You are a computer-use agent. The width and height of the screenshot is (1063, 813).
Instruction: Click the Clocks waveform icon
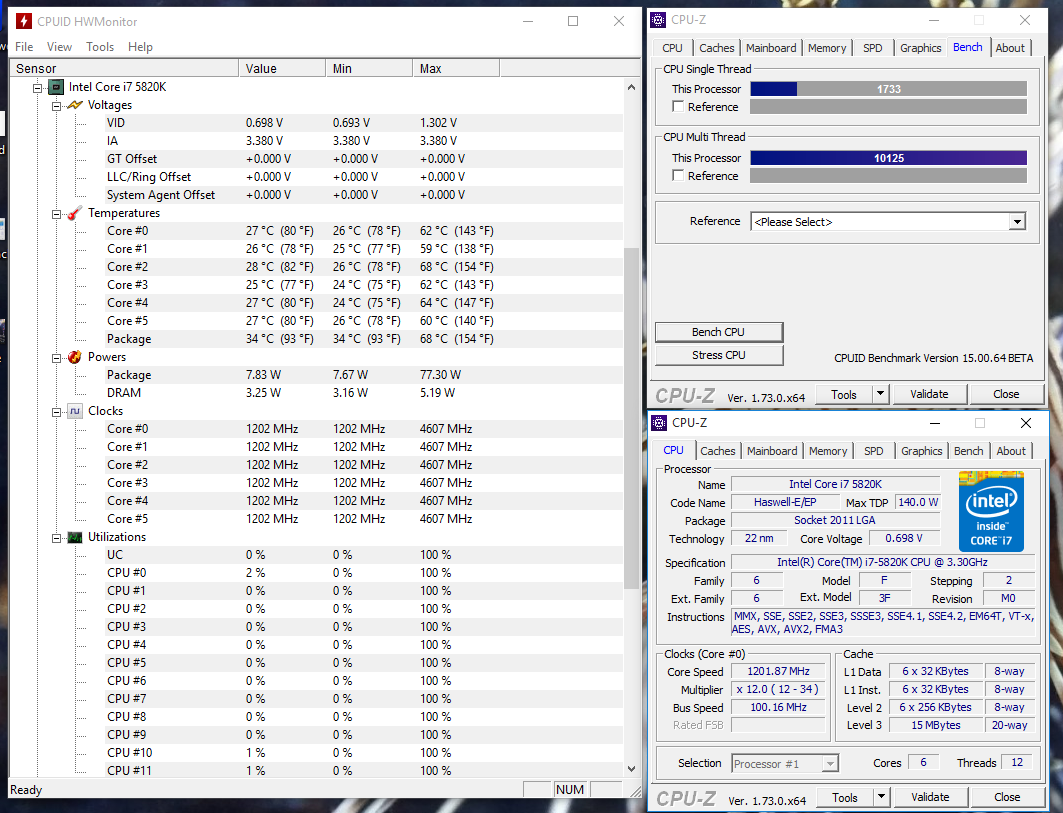pyautogui.click(x=75, y=411)
